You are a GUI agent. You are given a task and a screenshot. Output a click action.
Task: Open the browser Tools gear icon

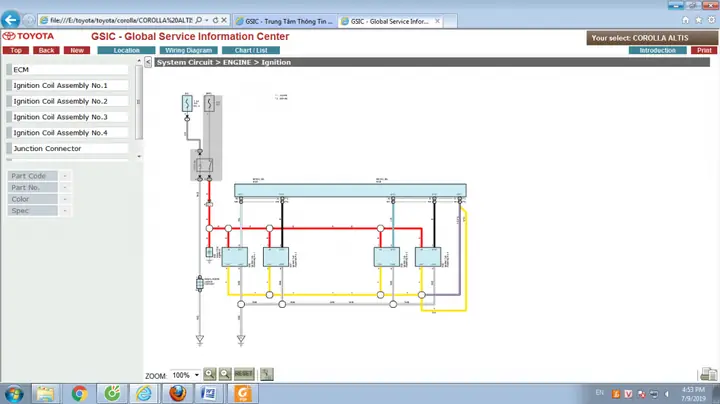pyautogui.click(x=711, y=20)
